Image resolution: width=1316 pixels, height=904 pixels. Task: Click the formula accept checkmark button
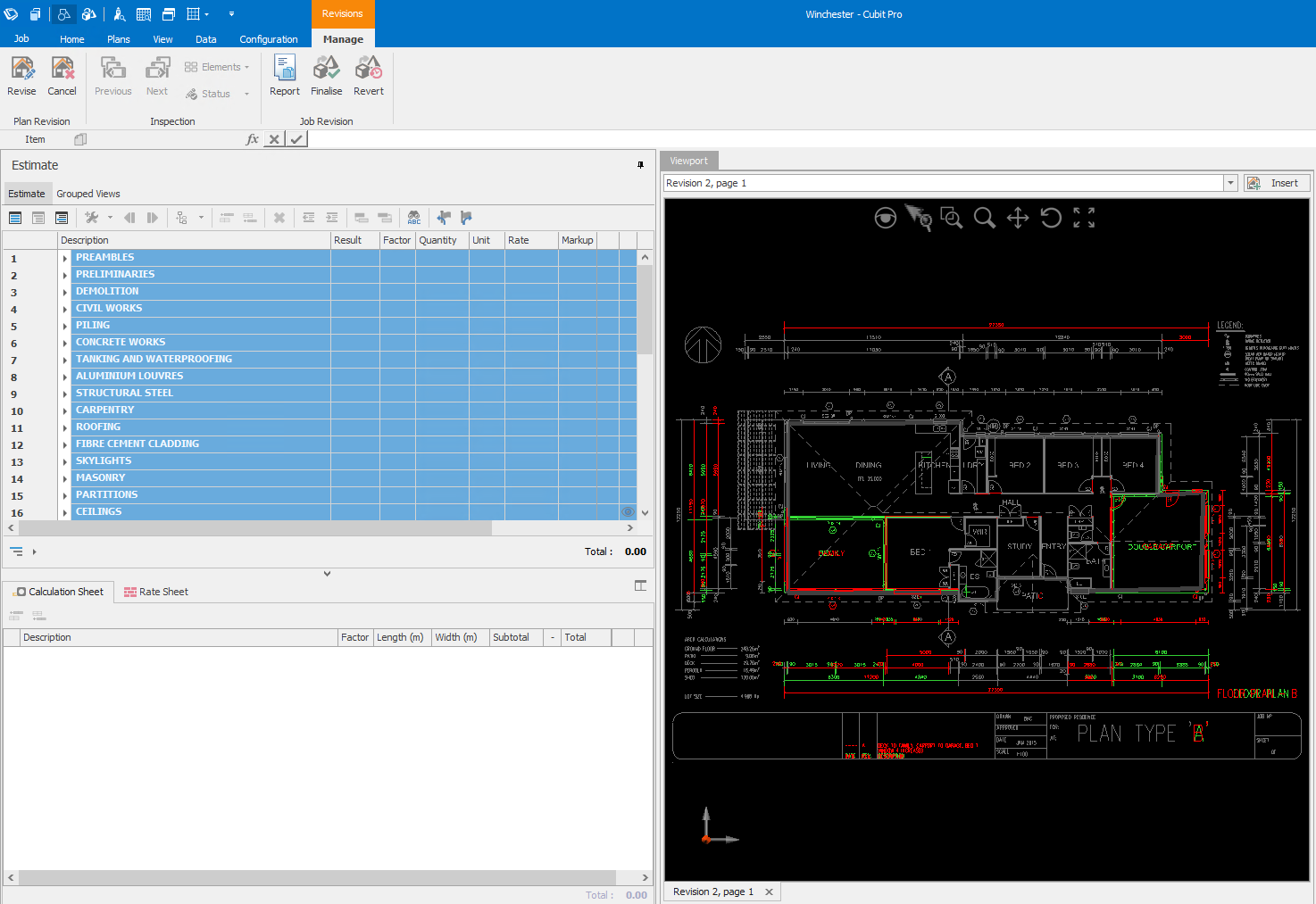[x=297, y=139]
